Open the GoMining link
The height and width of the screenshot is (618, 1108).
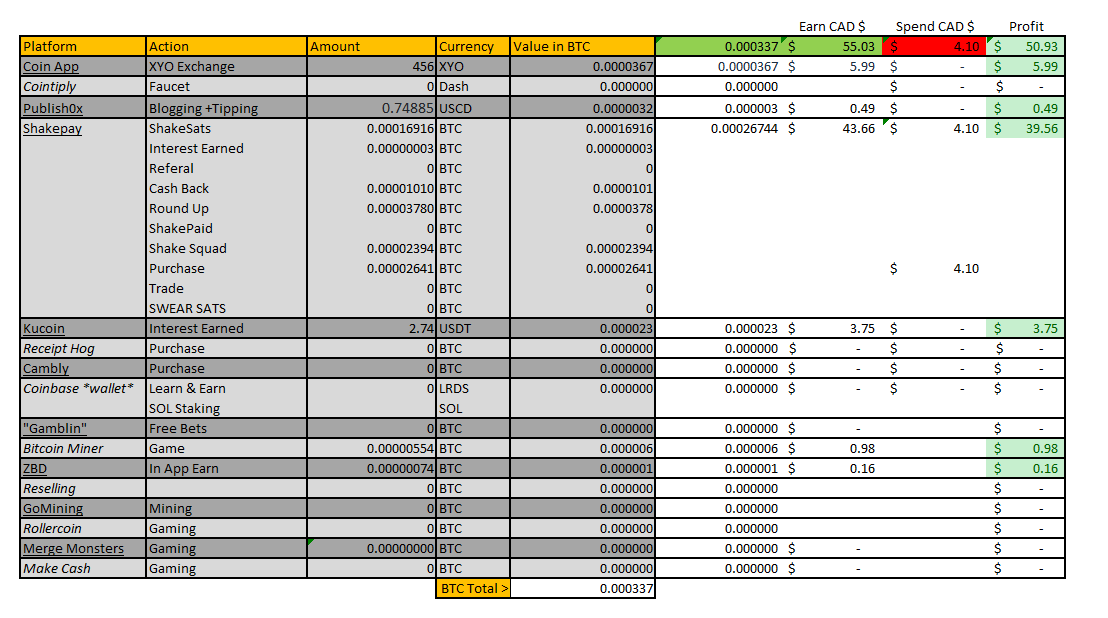pyautogui.click(x=53, y=509)
